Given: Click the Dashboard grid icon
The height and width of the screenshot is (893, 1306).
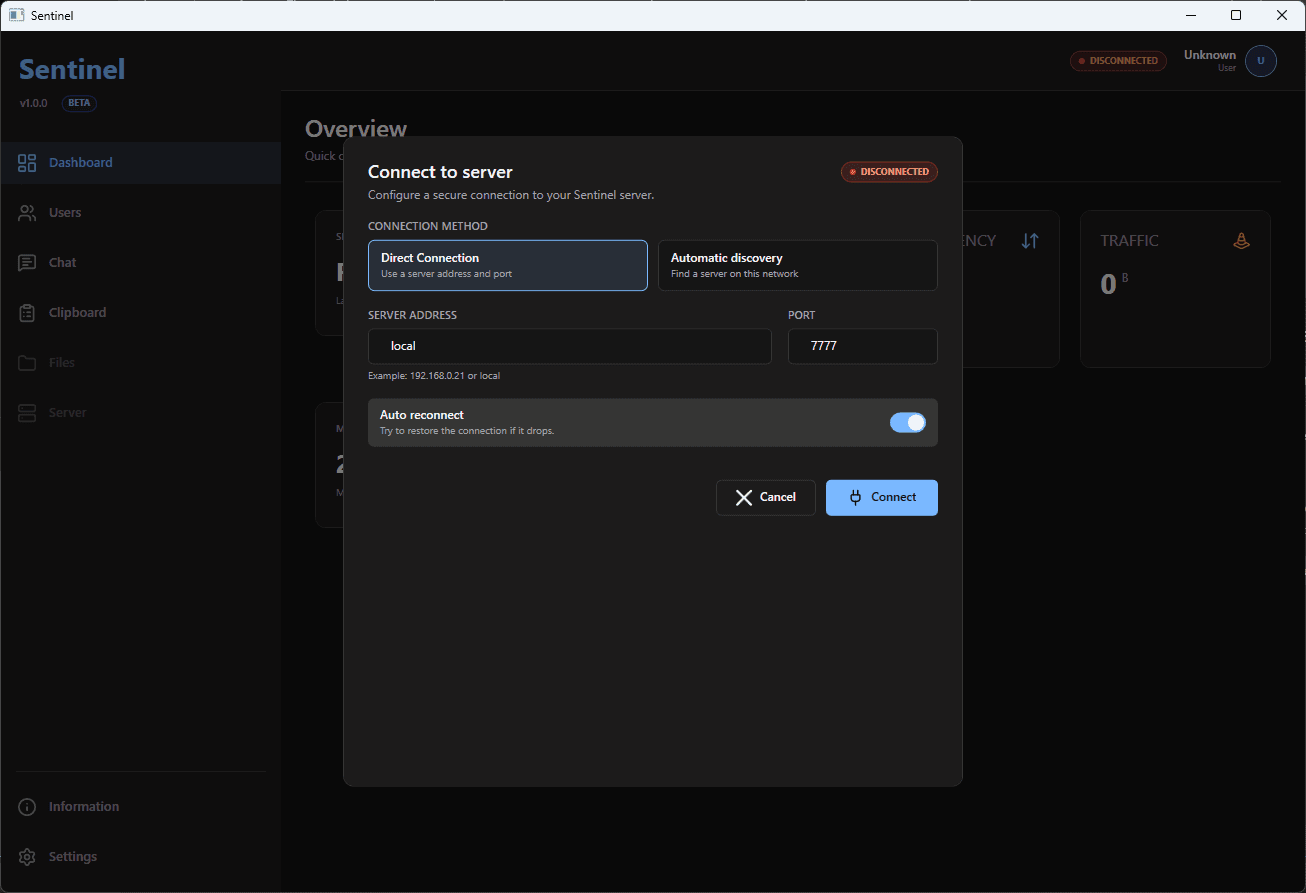Looking at the screenshot, I should pos(27,163).
